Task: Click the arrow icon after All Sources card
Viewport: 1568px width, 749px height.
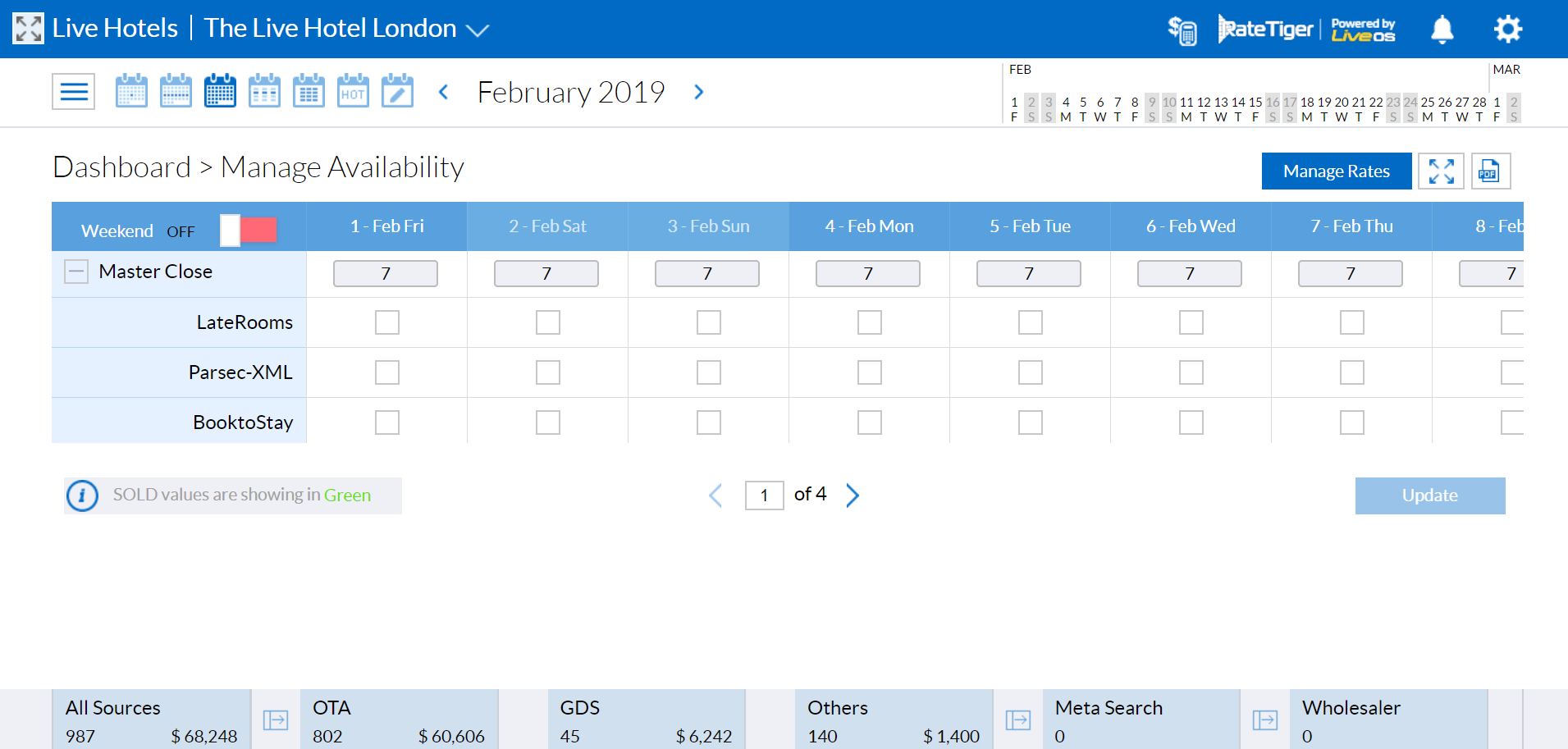Action: point(276,720)
